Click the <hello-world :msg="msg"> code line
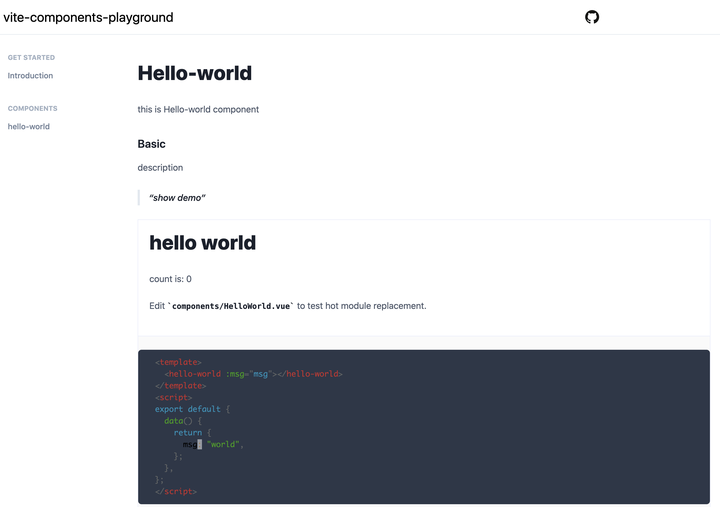The image size is (720, 507). 254,374
